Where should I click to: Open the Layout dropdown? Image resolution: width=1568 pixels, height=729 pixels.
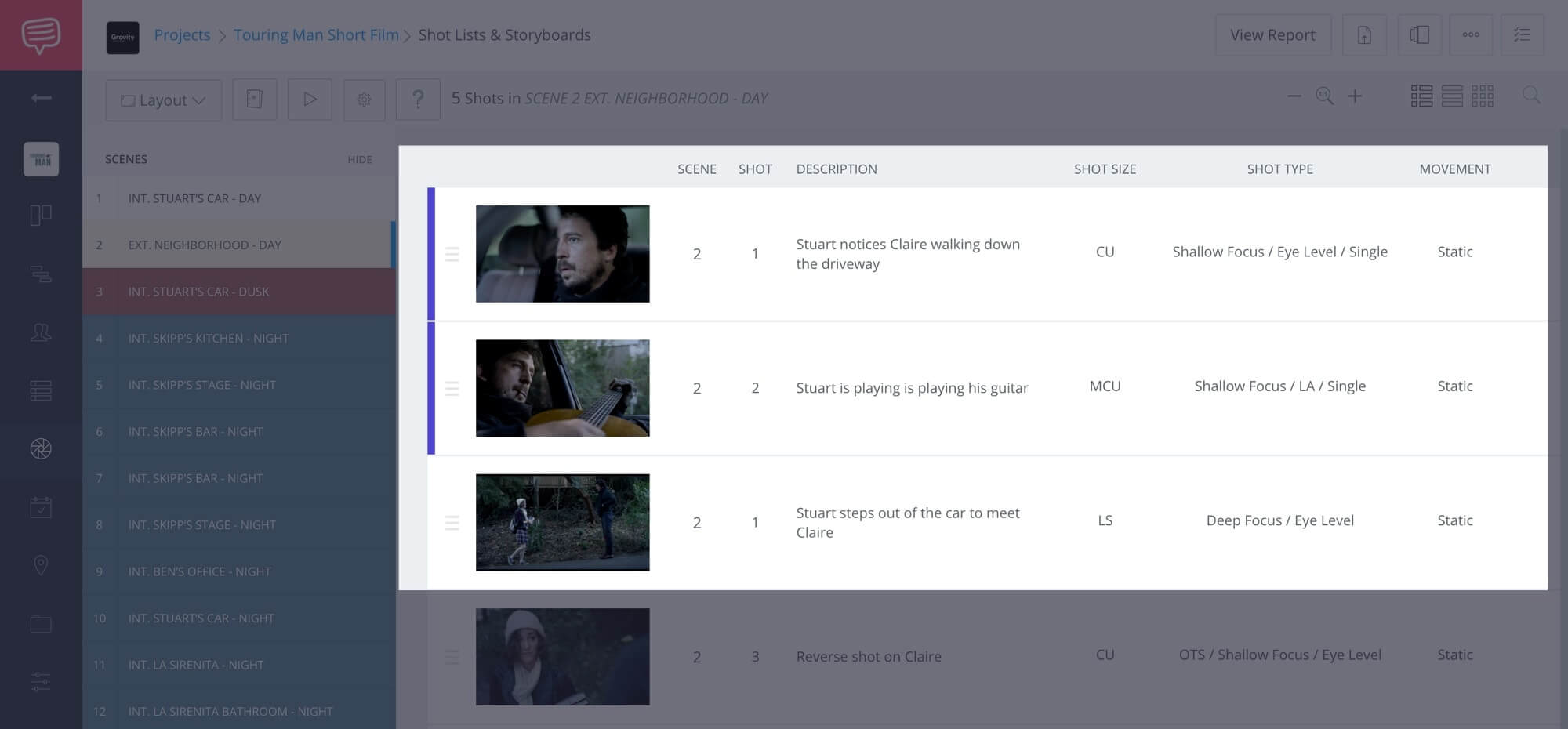[x=163, y=100]
